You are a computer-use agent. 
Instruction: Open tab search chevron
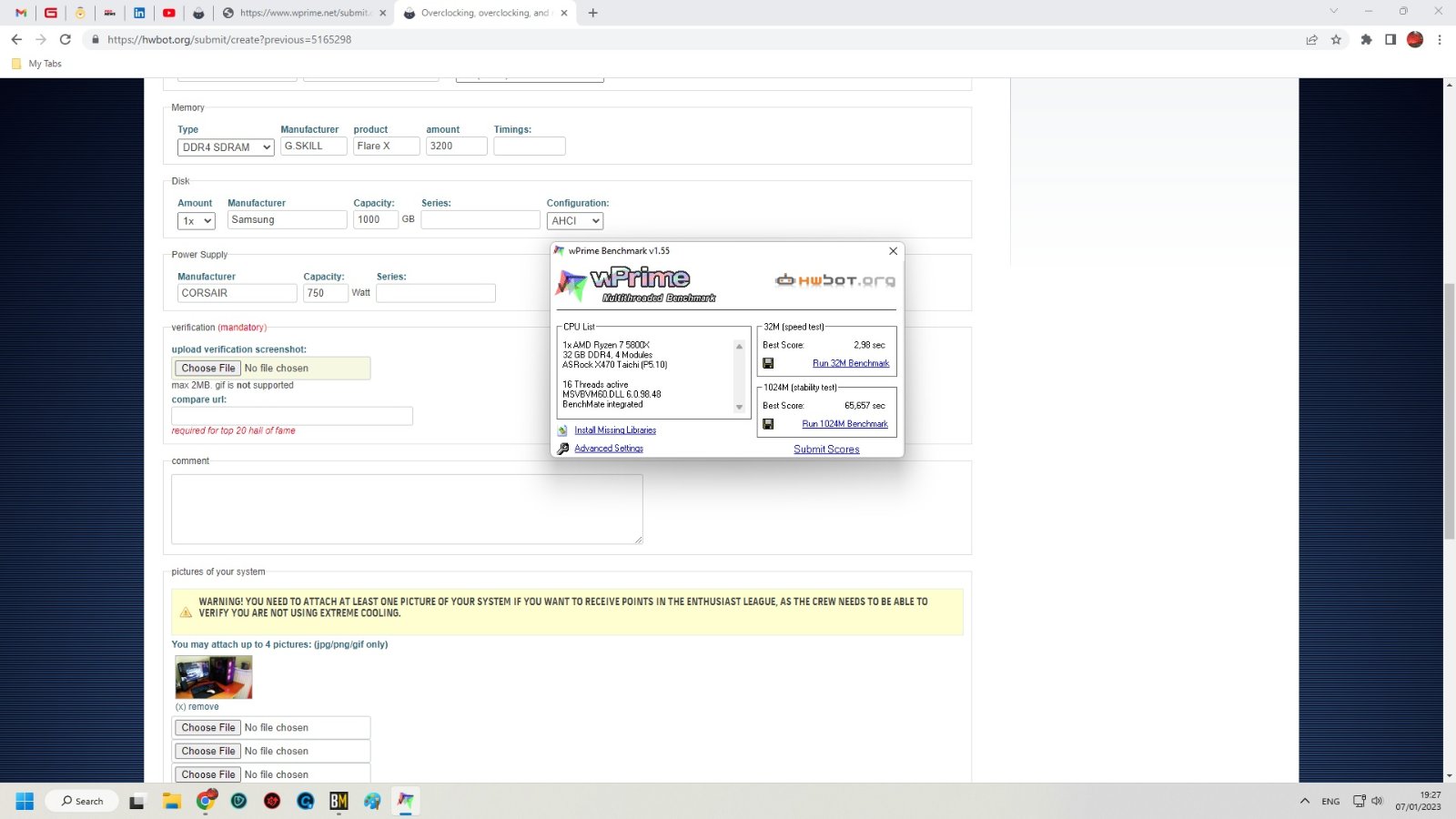tap(1333, 12)
